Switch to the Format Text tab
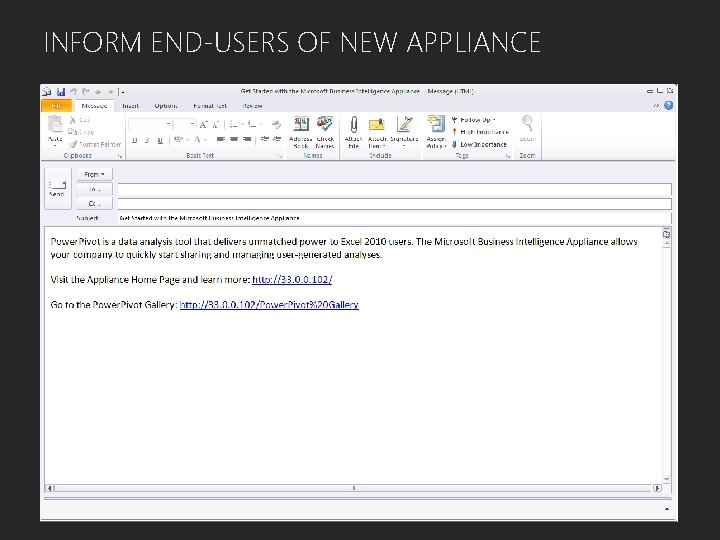 (x=210, y=106)
